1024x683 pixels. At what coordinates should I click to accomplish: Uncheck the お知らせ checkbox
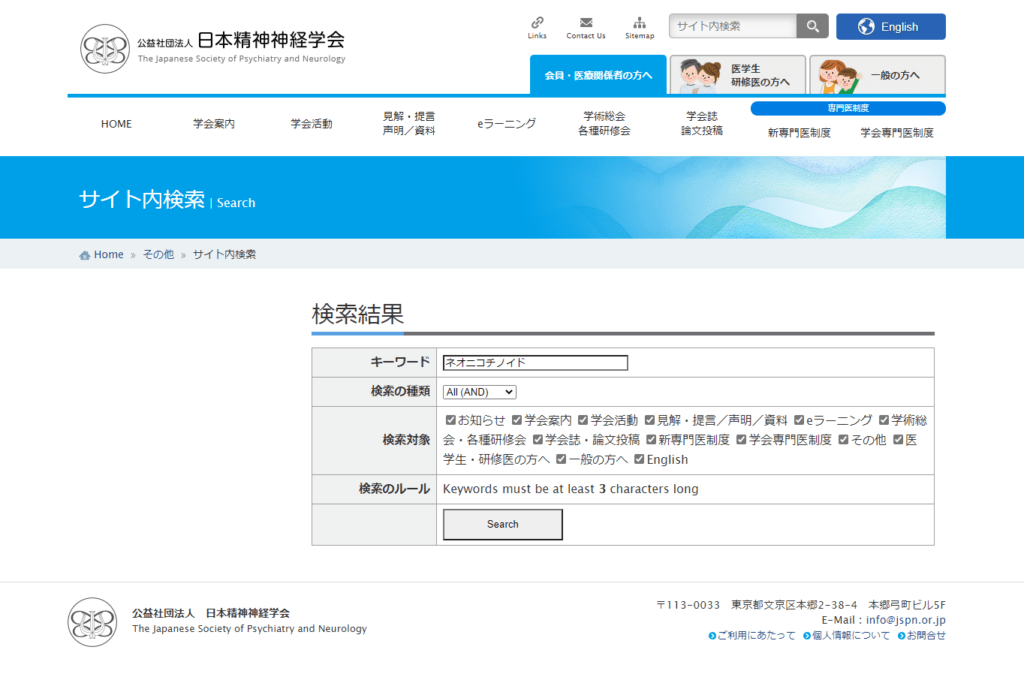point(451,420)
